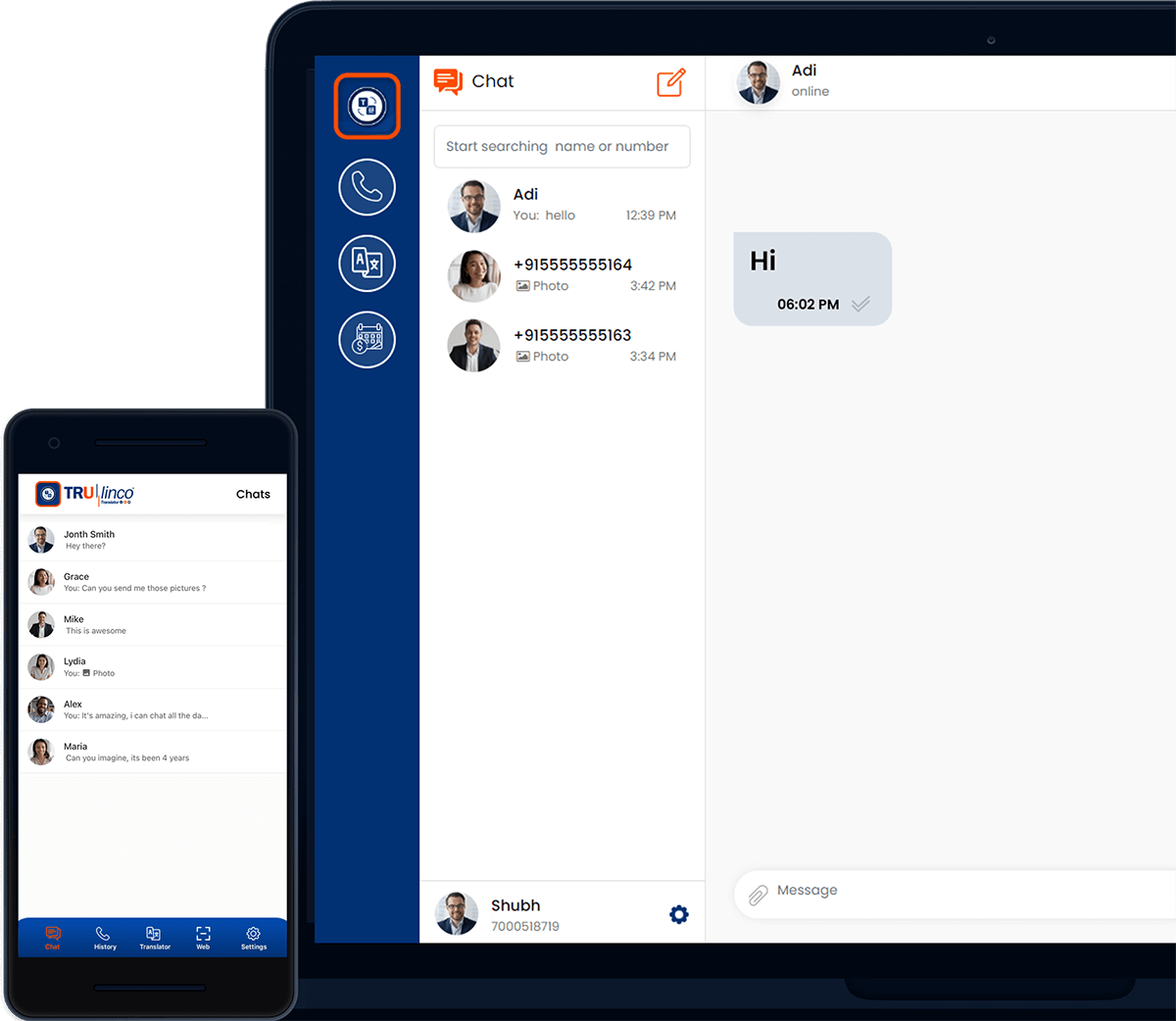Select the History tab on phone

pyautogui.click(x=105, y=938)
